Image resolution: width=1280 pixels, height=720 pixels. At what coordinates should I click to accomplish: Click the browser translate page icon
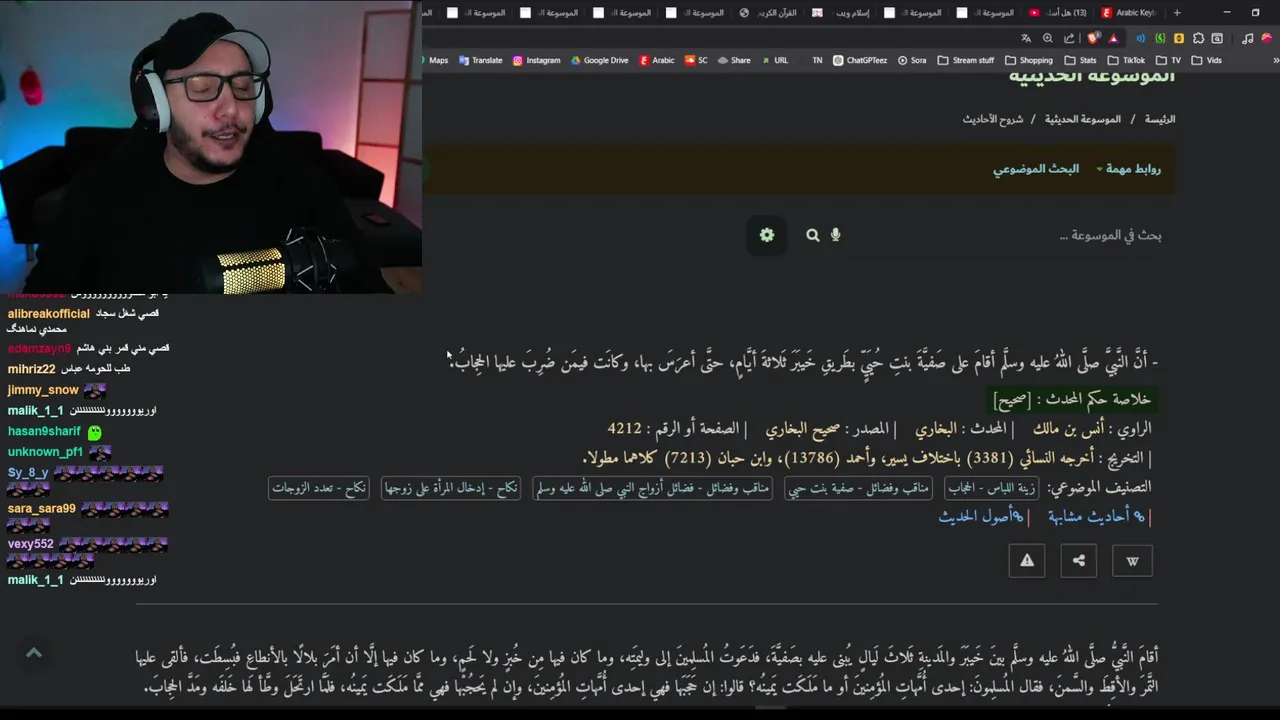[1025, 38]
